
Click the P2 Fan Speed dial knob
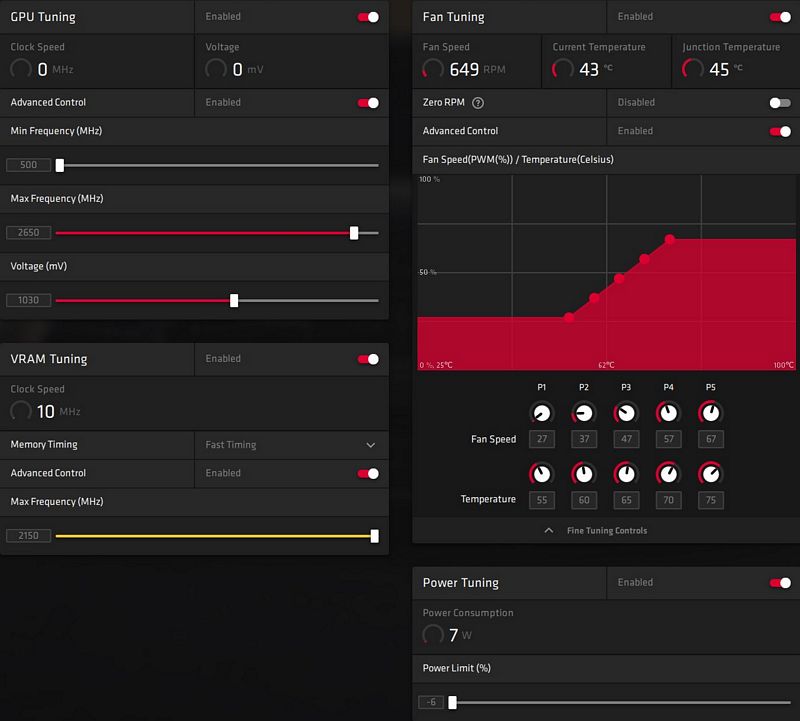pyautogui.click(x=584, y=413)
